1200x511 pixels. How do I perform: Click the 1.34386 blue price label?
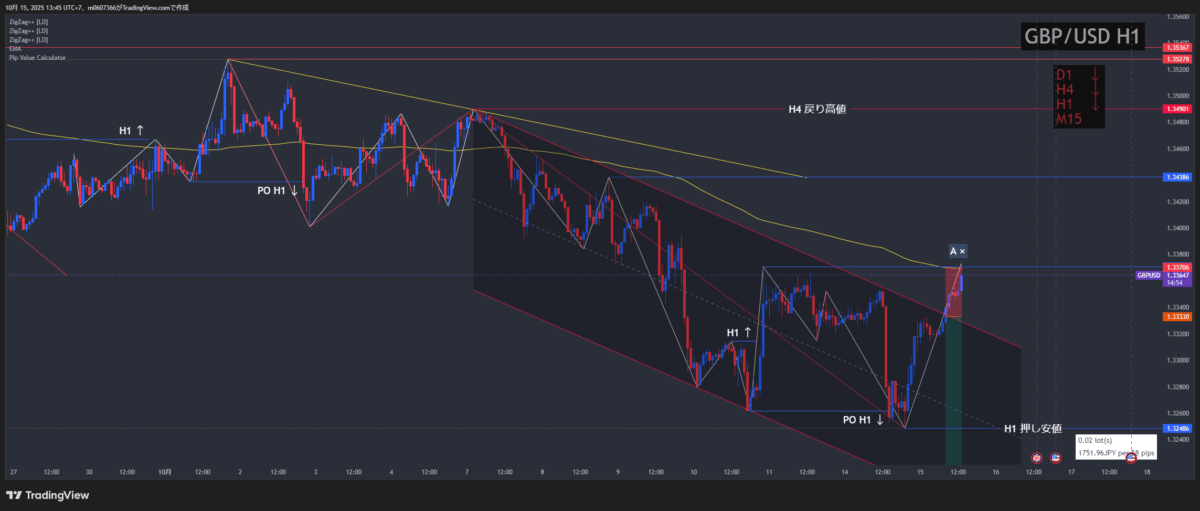coord(1177,177)
